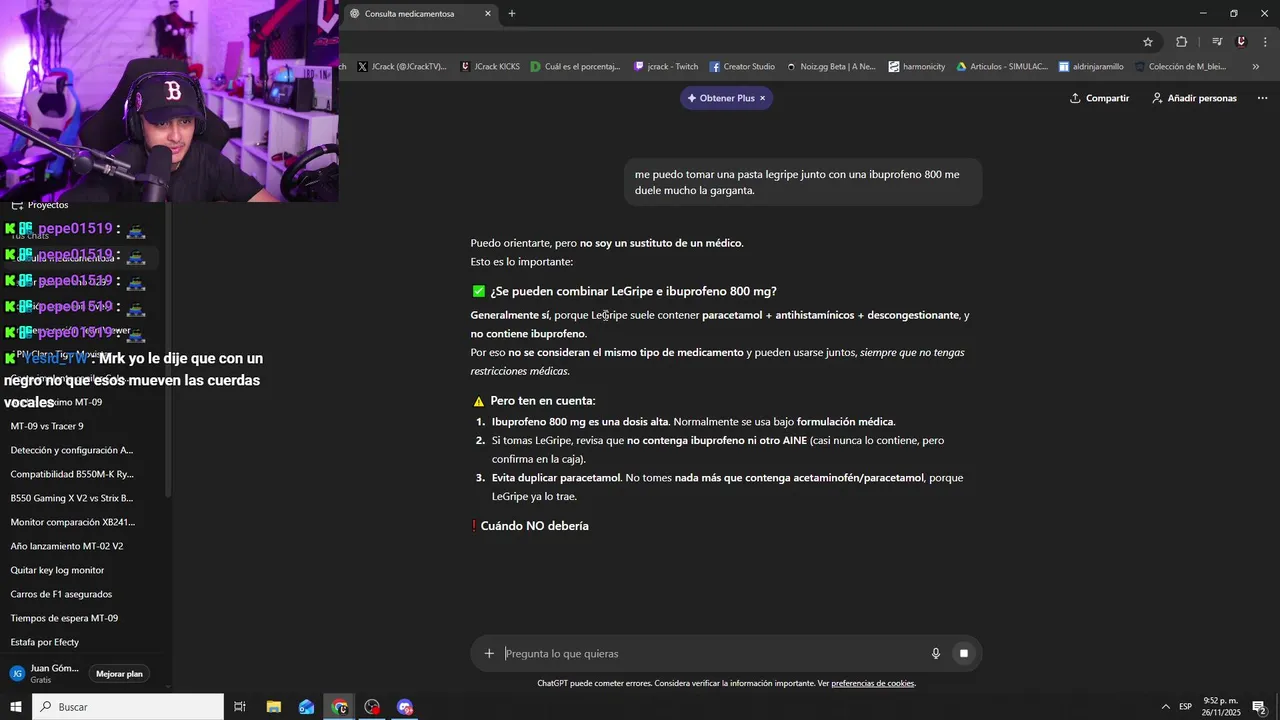This screenshot has height=720, width=1280.
Task: Switch to Chrome on the taskbar
Action: click(x=340, y=707)
